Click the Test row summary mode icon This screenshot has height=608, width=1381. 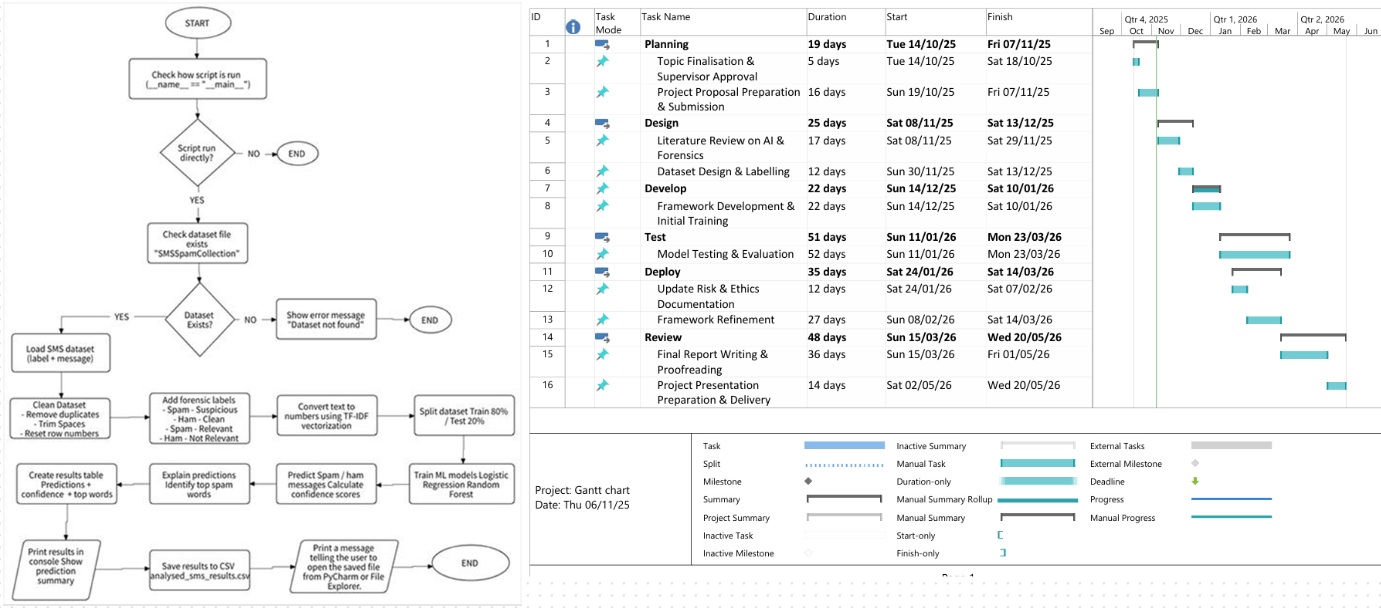point(602,237)
